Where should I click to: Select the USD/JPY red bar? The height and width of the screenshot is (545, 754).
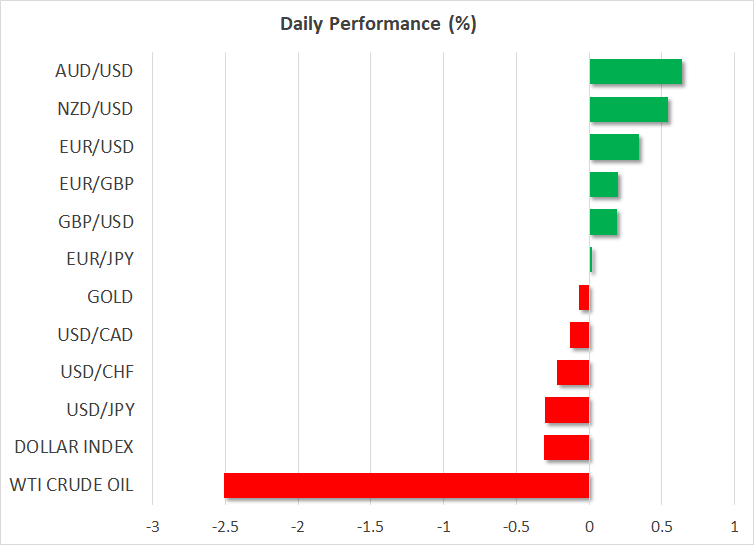click(x=567, y=410)
